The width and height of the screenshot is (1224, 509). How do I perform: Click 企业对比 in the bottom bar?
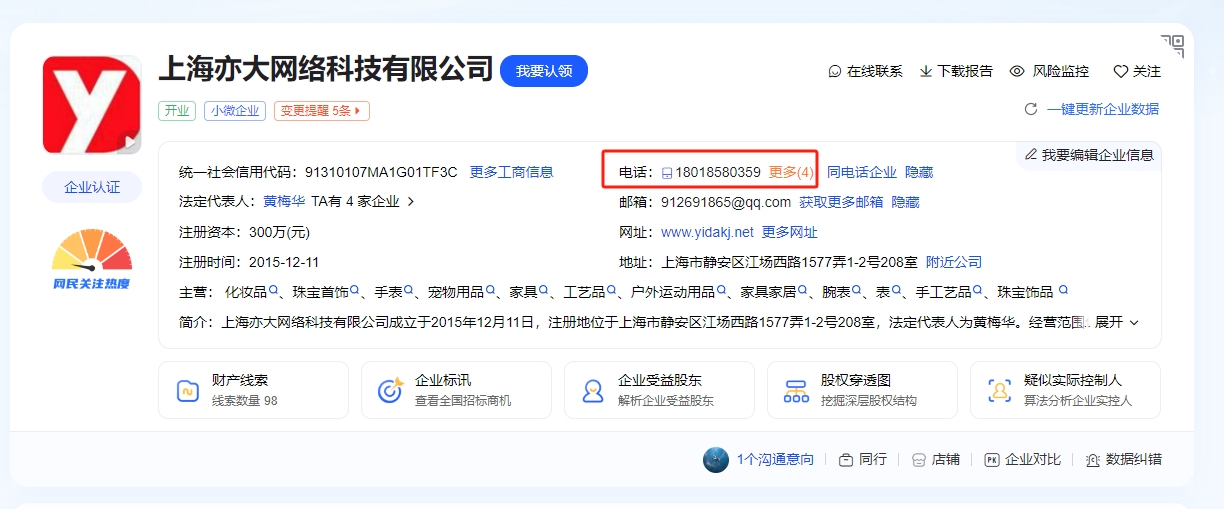[1022, 460]
